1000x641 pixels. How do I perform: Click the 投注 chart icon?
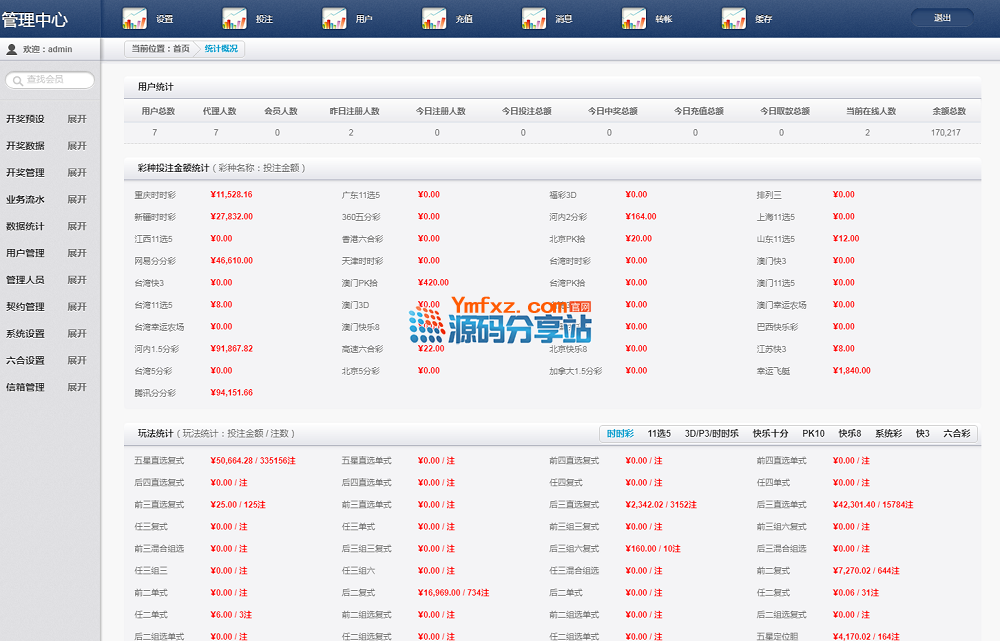[234, 18]
